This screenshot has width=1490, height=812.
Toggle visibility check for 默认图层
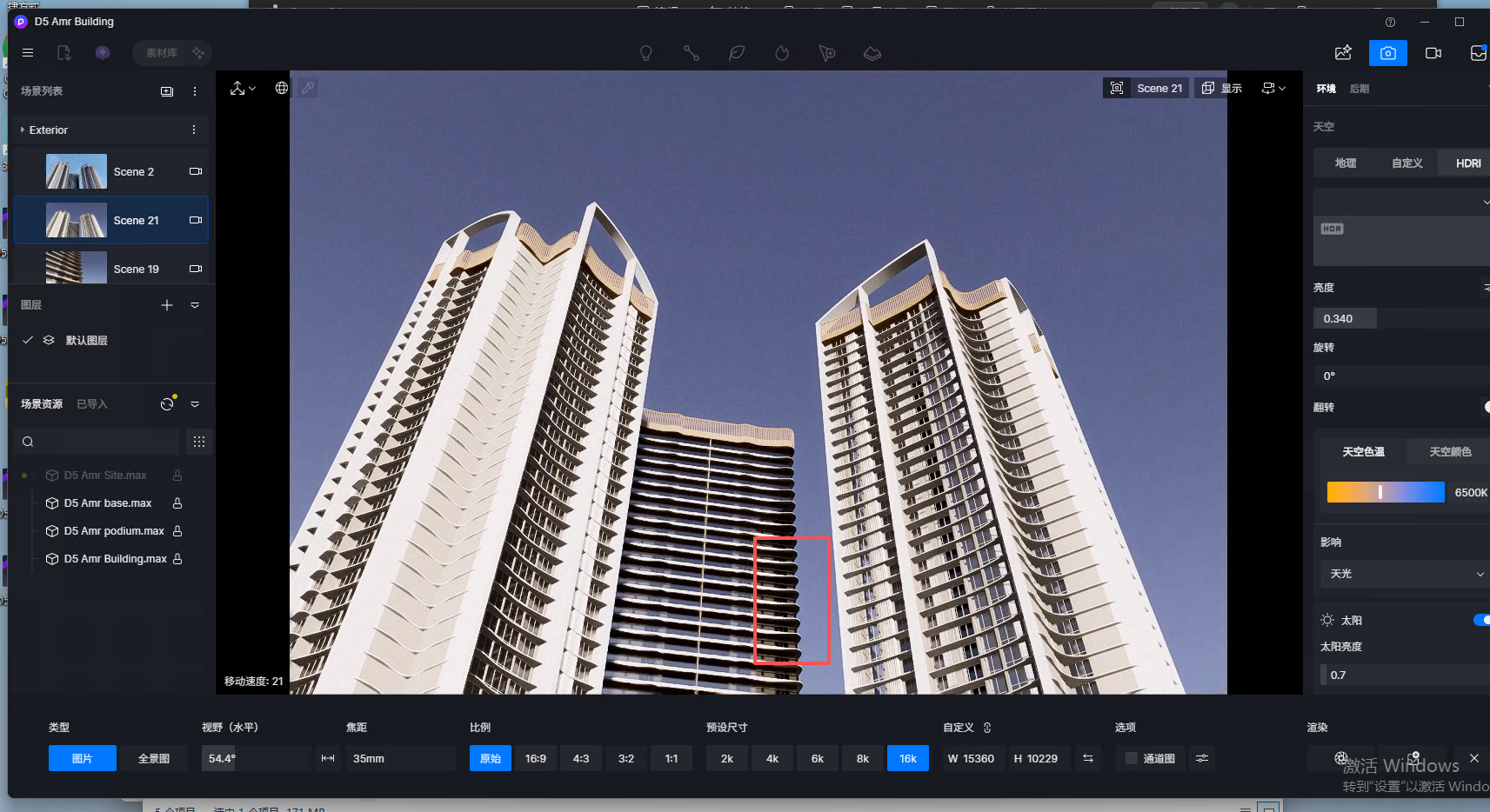click(x=28, y=340)
